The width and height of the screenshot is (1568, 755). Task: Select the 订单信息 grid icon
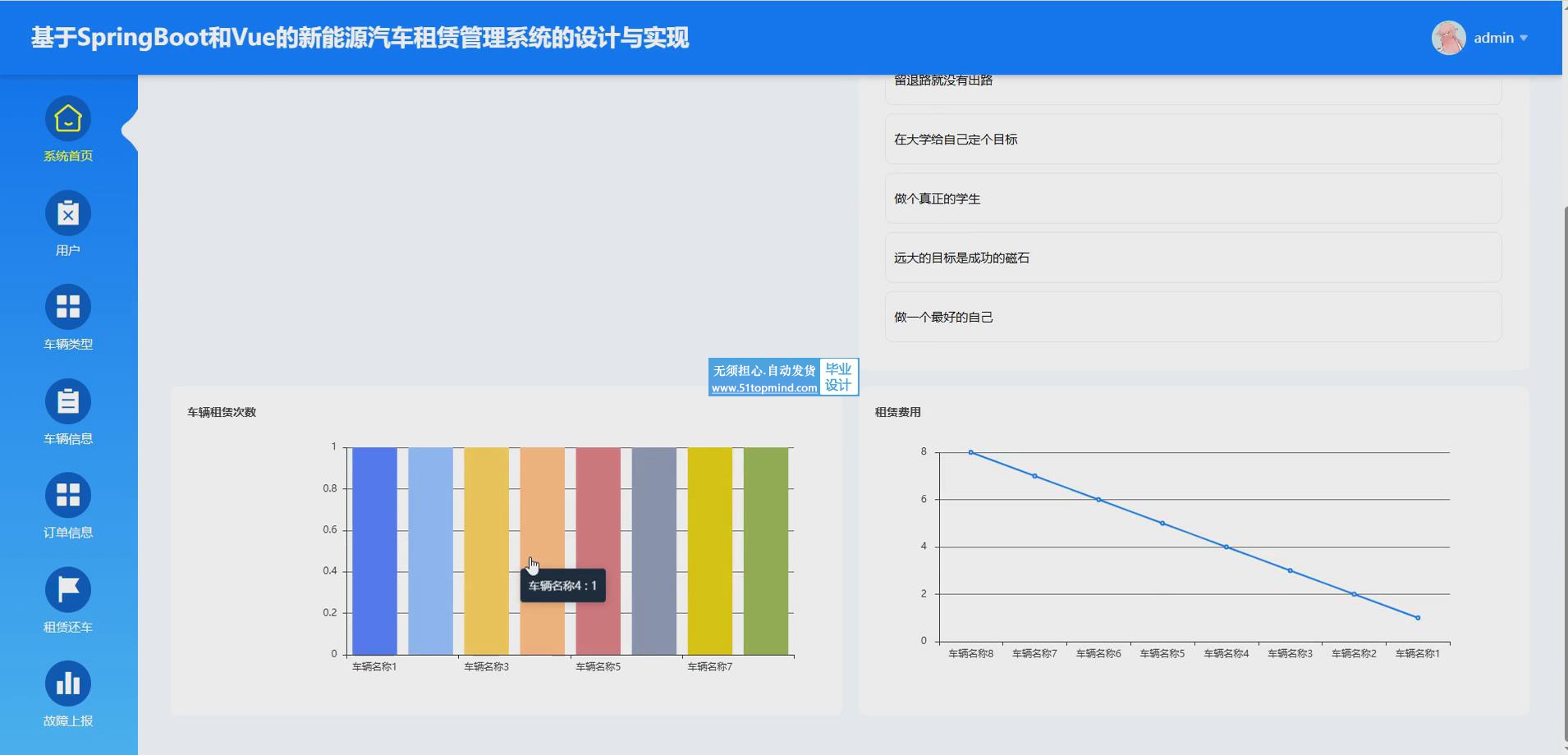tap(67, 496)
